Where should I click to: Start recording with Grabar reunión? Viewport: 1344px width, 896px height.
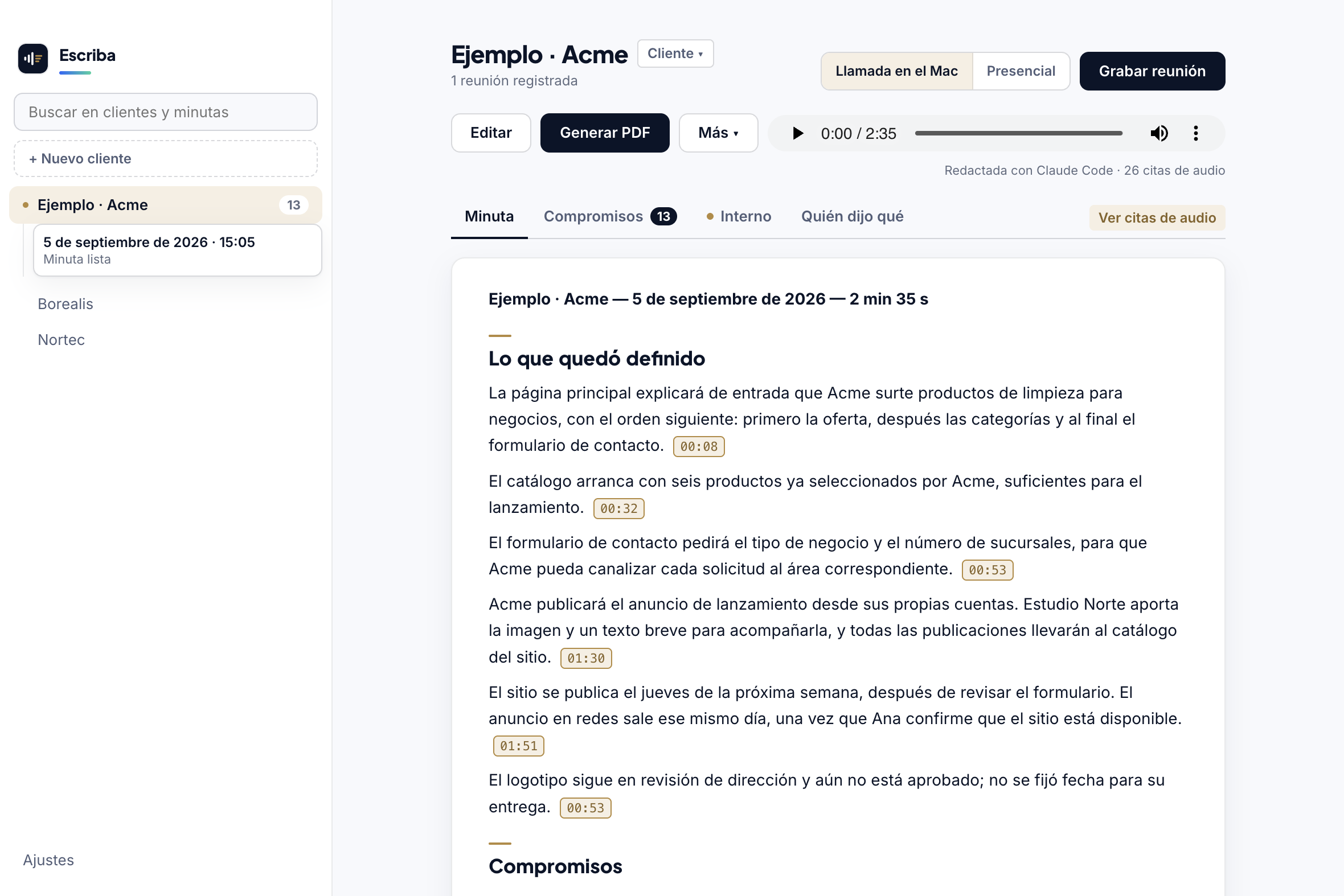coord(1152,71)
